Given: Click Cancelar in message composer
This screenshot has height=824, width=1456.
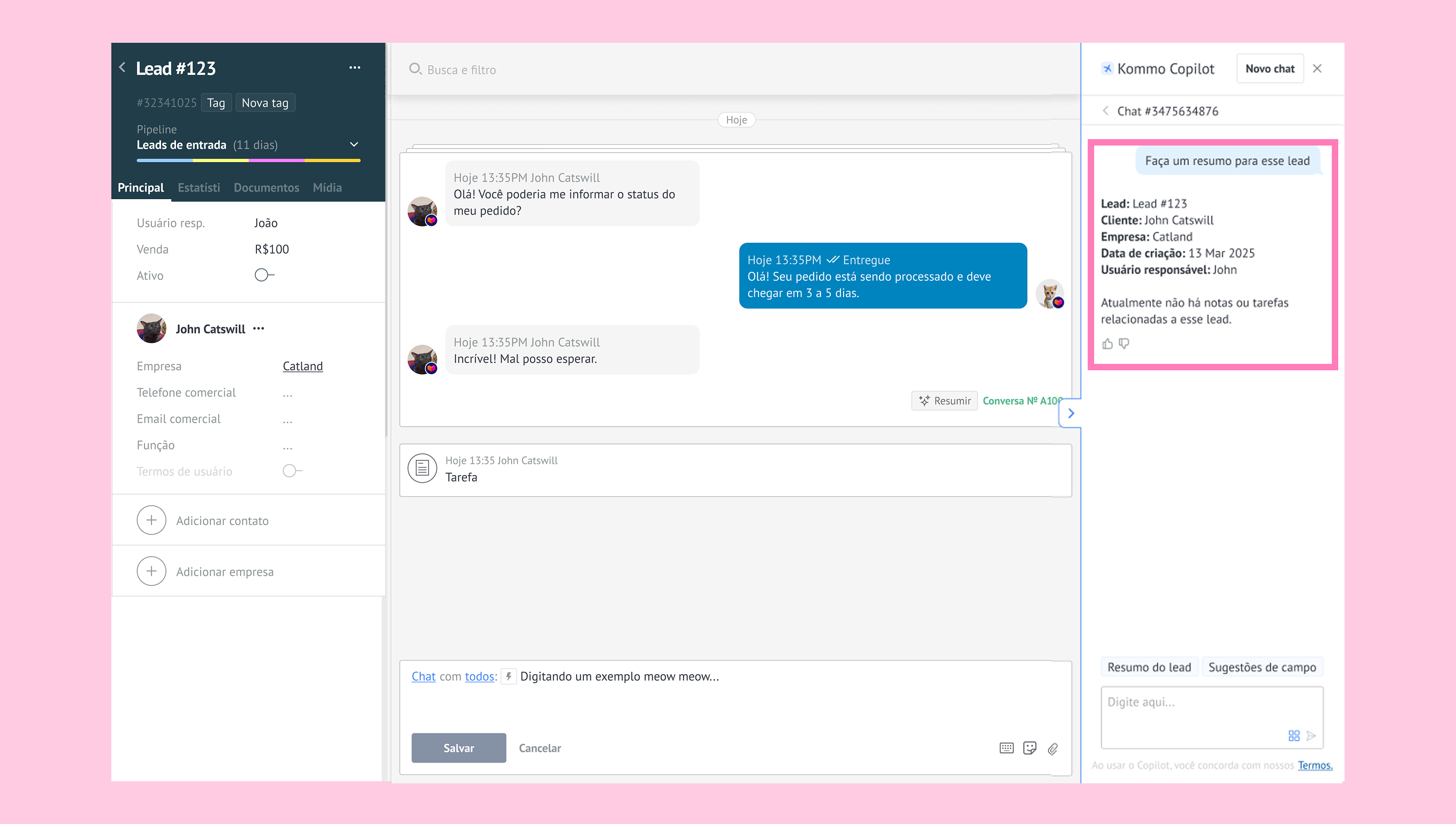Looking at the screenshot, I should click(540, 747).
